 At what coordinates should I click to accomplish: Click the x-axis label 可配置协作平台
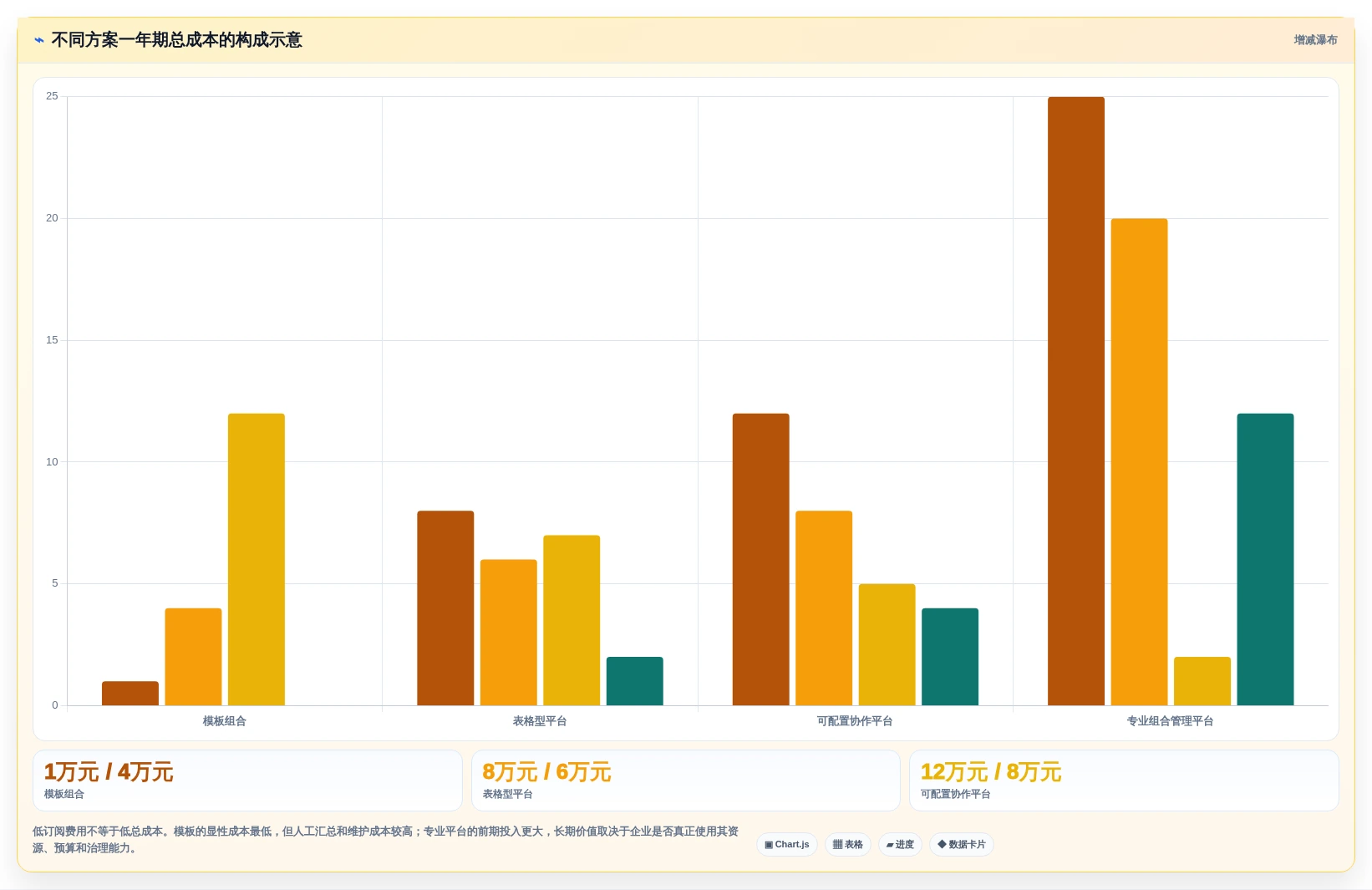tap(855, 721)
